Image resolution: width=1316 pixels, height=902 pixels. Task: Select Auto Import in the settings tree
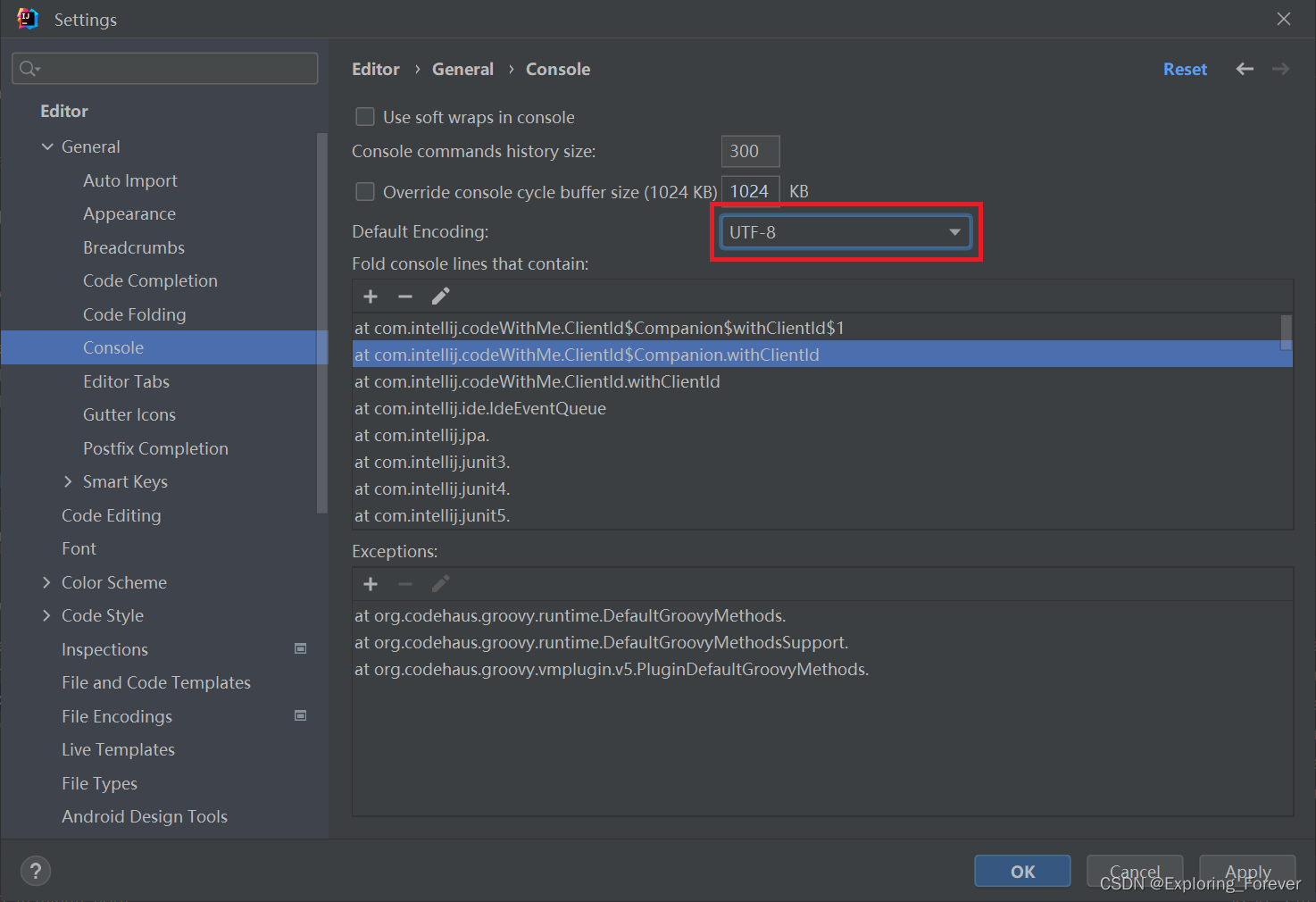130,180
